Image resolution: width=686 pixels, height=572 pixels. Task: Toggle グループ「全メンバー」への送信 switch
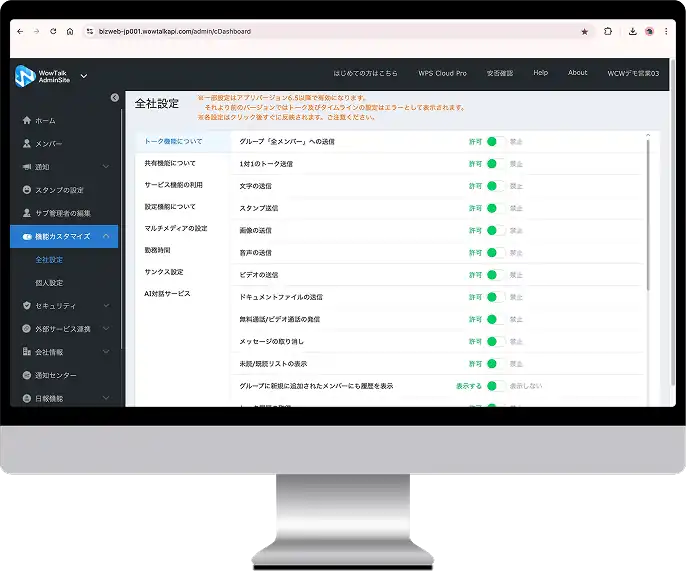pos(496,142)
